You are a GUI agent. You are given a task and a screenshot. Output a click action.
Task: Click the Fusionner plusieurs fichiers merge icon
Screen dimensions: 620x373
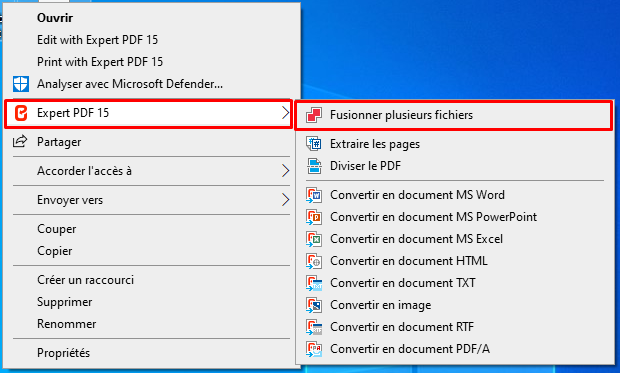(x=314, y=115)
